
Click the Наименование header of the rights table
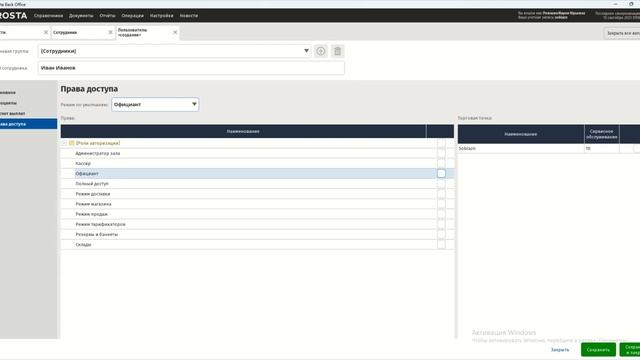(x=243, y=131)
